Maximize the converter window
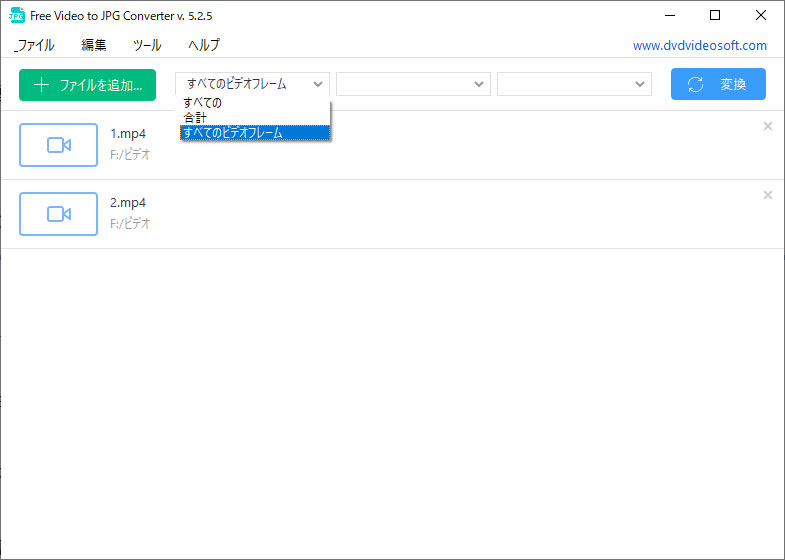The height and width of the screenshot is (560, 785). 714,15
